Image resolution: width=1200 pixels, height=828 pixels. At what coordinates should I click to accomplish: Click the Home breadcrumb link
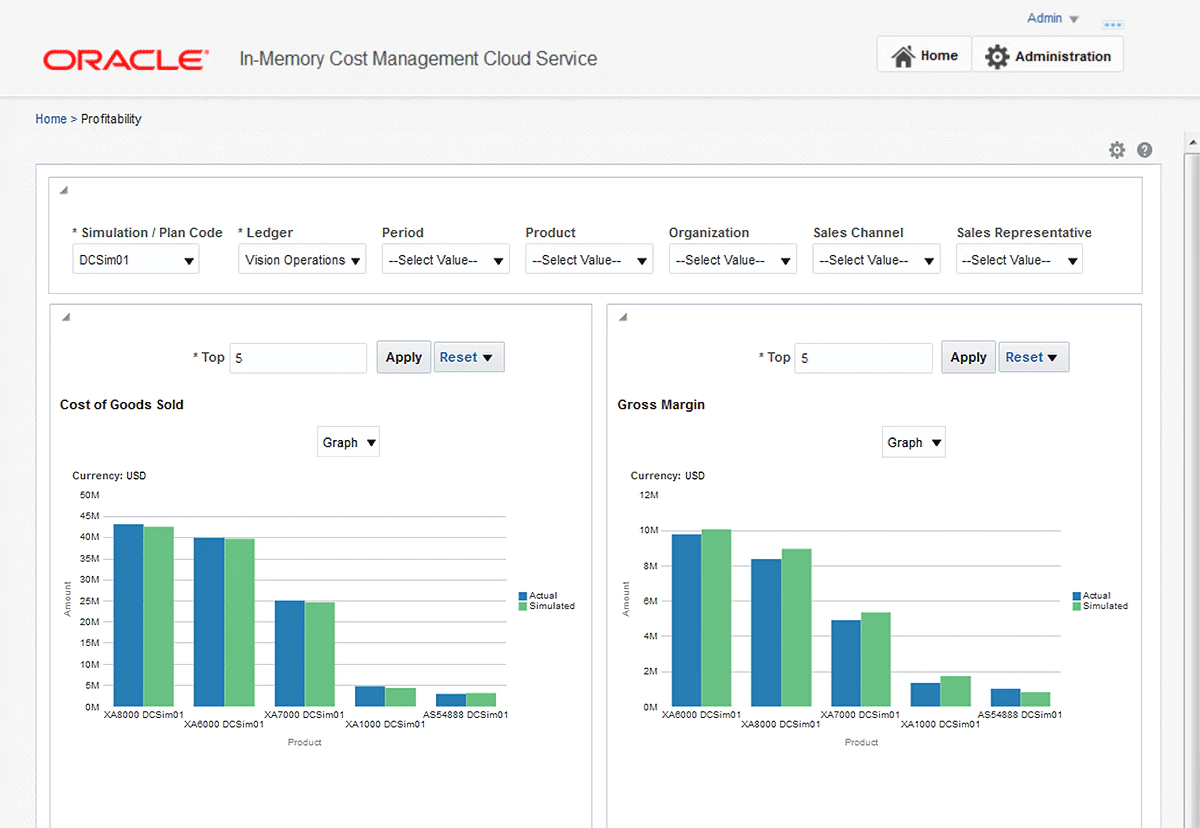[51, 119]
